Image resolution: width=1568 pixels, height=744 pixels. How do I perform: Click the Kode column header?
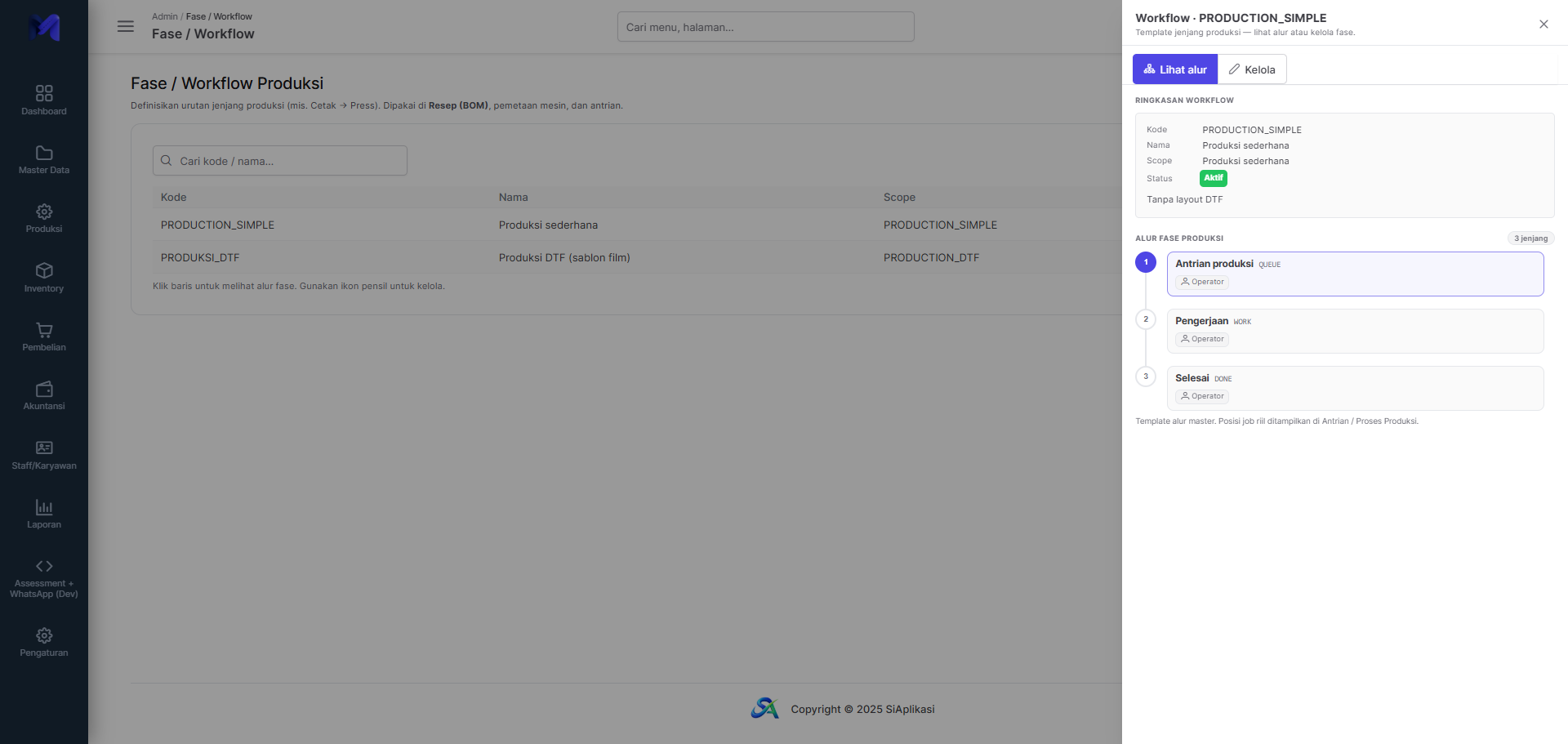(174, 197)
